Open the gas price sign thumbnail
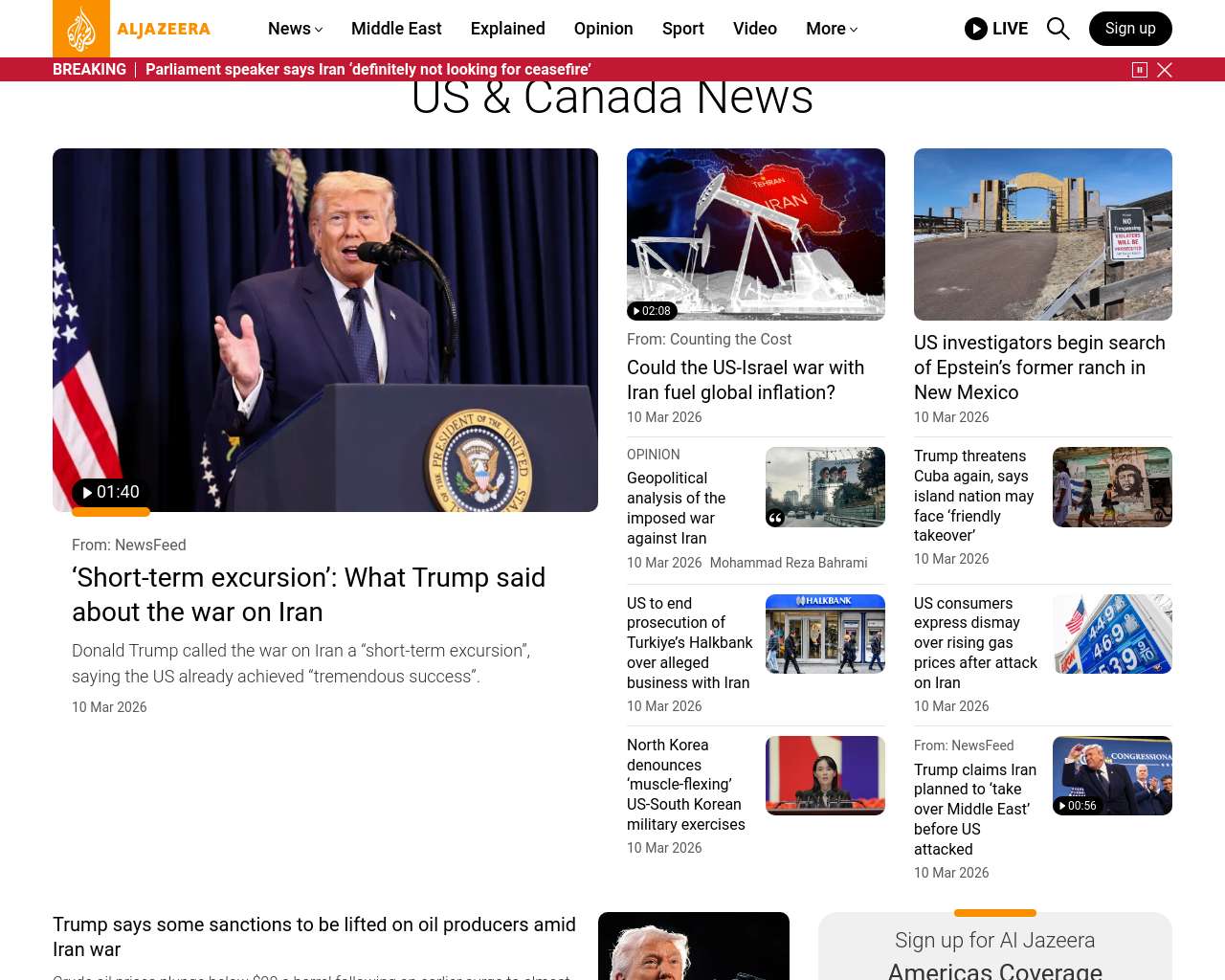Image resolution: width=1225 pixels, height=980 pixels. (x=1112, y=634)
